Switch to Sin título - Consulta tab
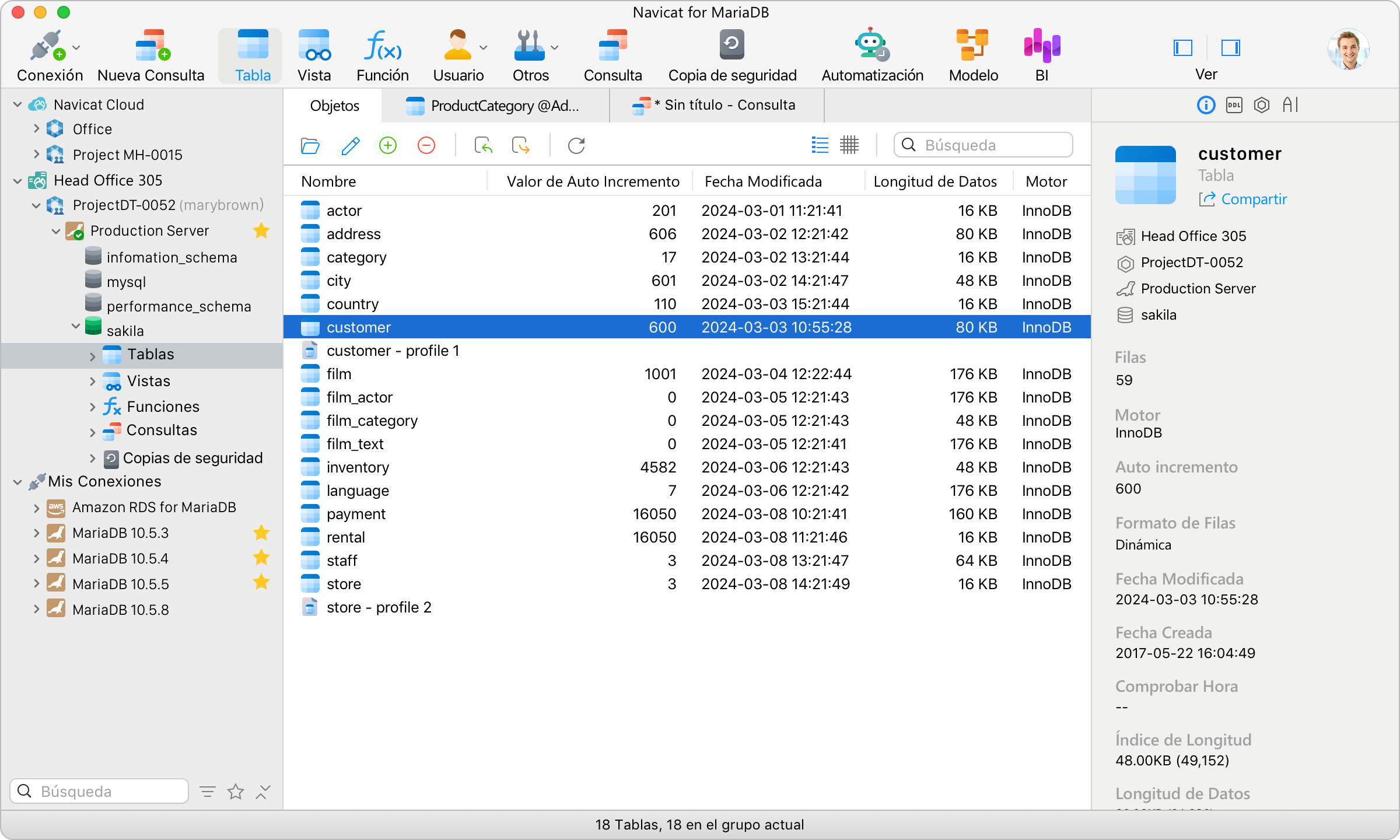The image size is (1400, 840). click(x=716, y=106)
